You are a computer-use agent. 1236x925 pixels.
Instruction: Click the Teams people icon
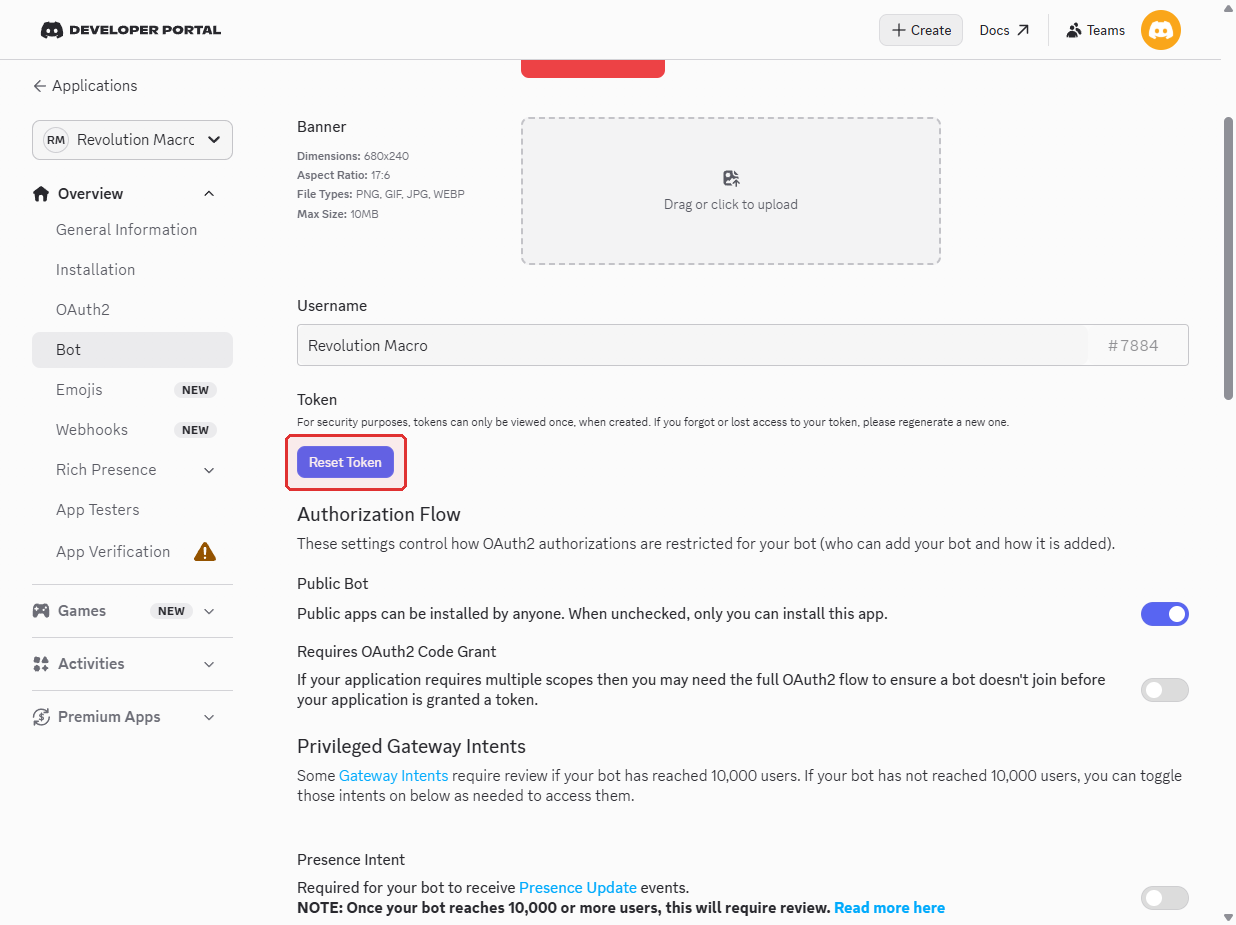1074,30
